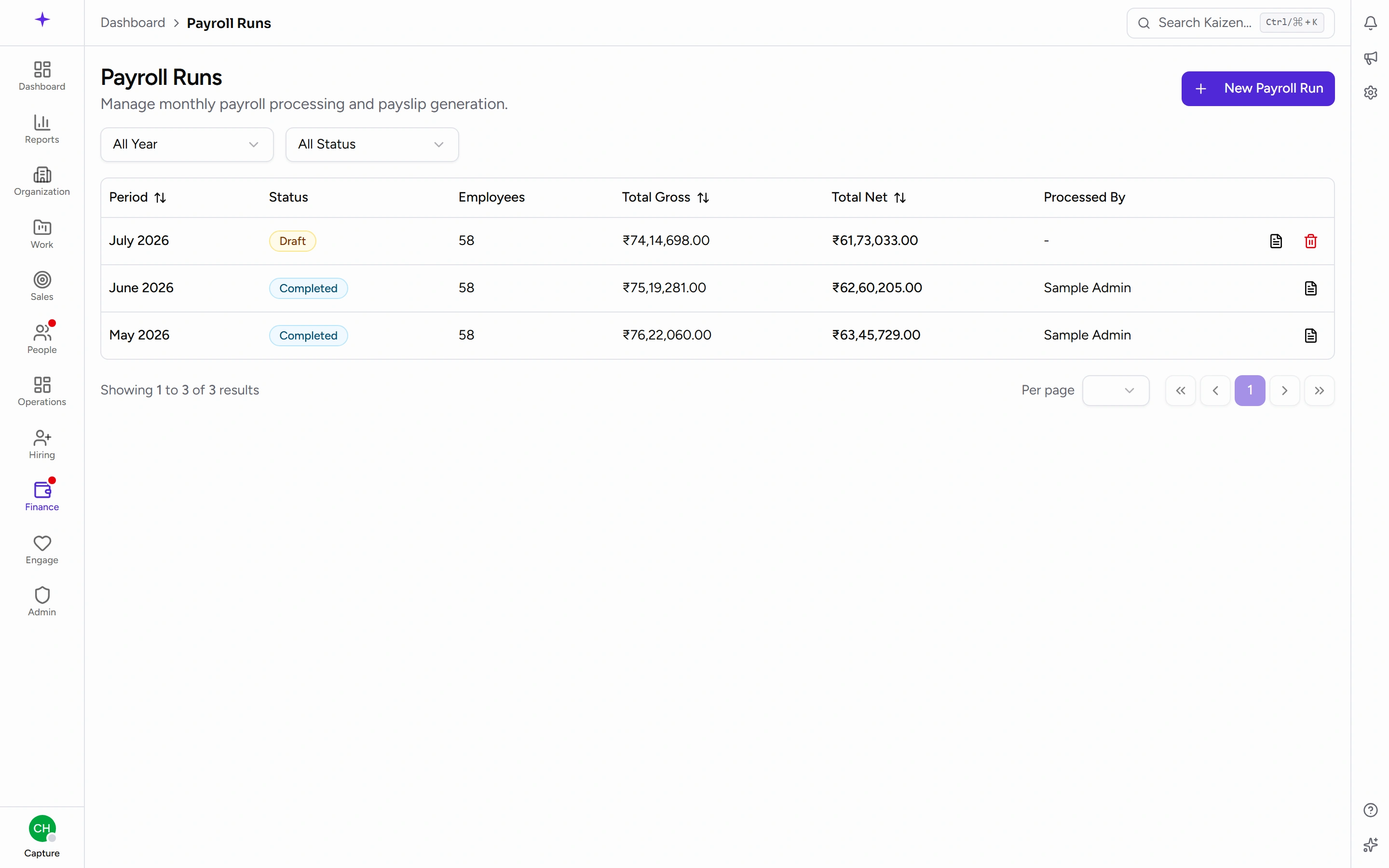Screen dimensions: 1389x868
Task: Sort by Period column
Action: pyautogui.click(x=138, y=198)
